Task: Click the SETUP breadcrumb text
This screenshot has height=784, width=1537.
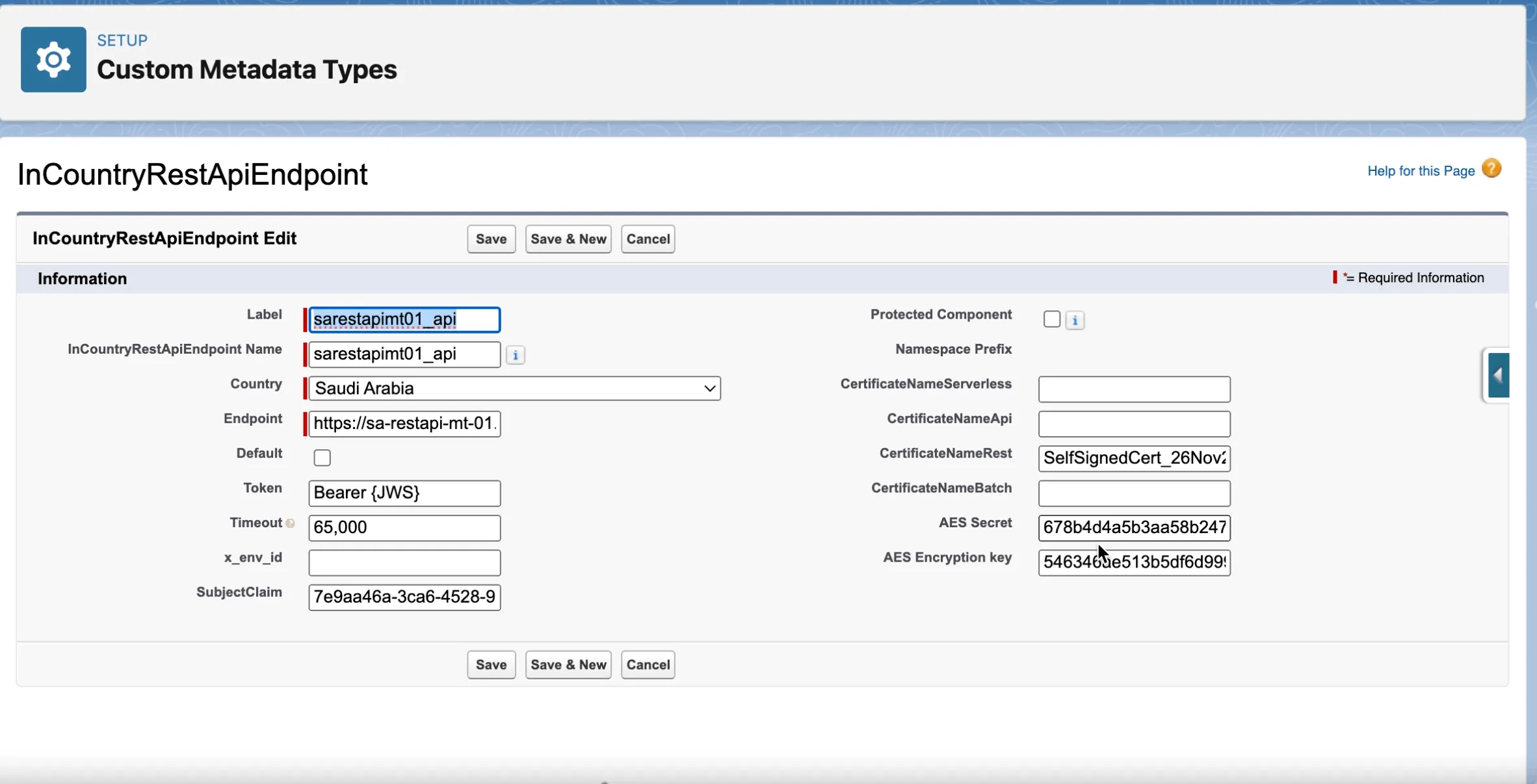Action: pyautogui.click(x=122, y=40)
